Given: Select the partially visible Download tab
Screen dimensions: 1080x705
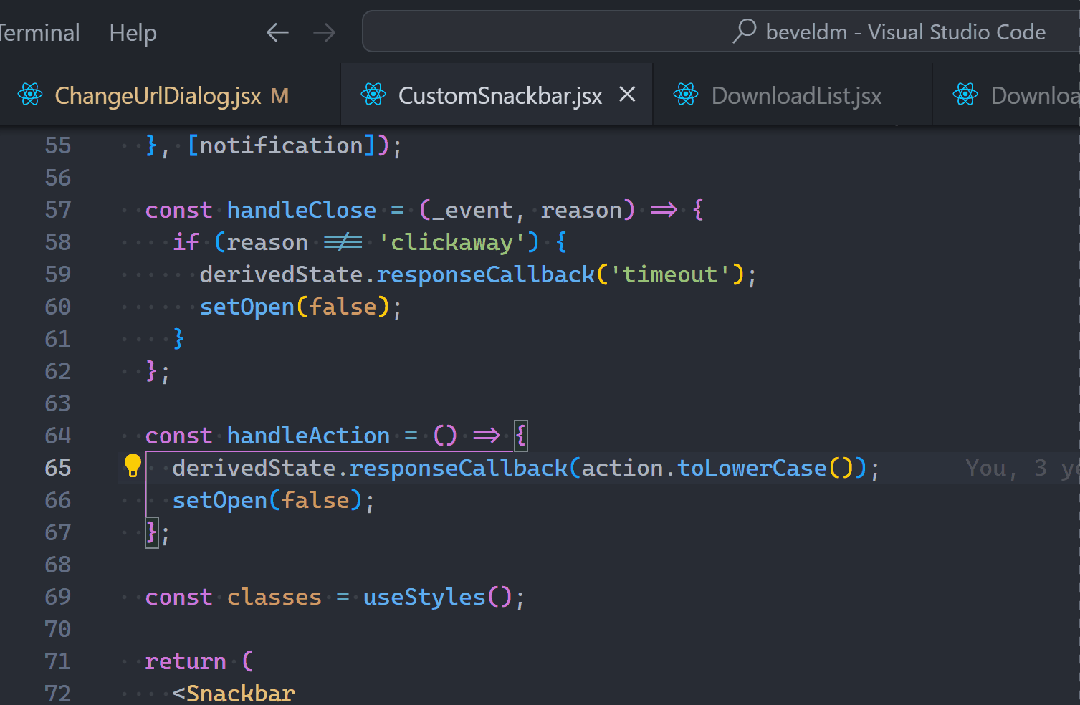Looking at the screenshot, I should [x=1030, y=96].
